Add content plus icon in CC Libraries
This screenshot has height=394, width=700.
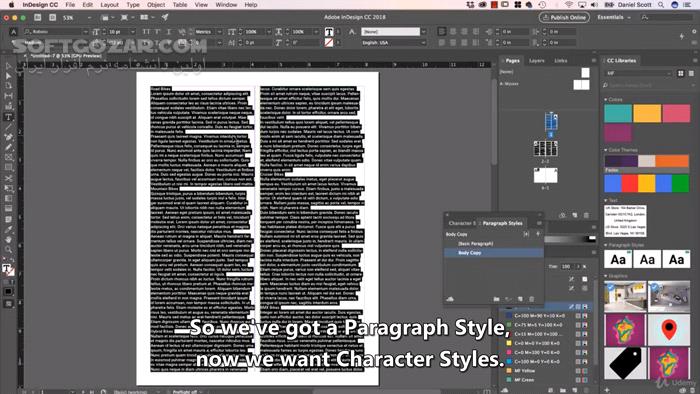(608, 390)
